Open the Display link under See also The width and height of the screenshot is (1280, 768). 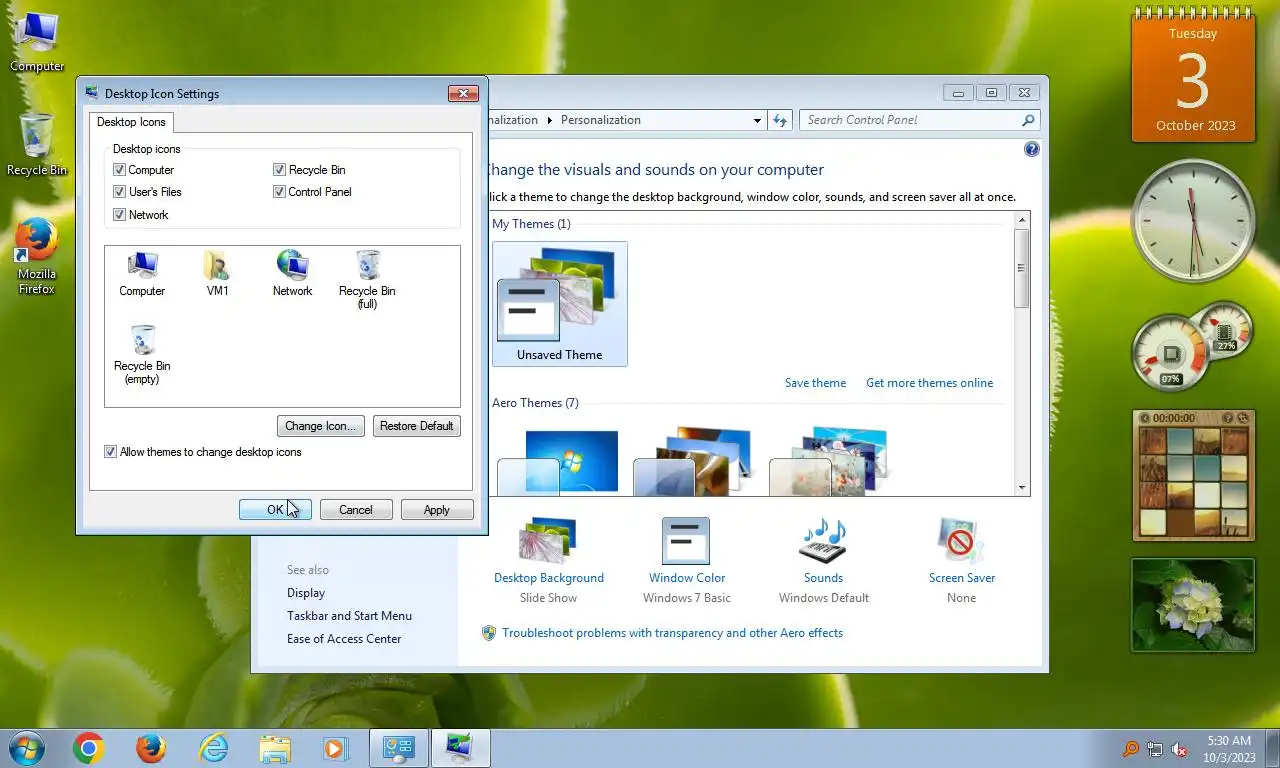point(306,593)
